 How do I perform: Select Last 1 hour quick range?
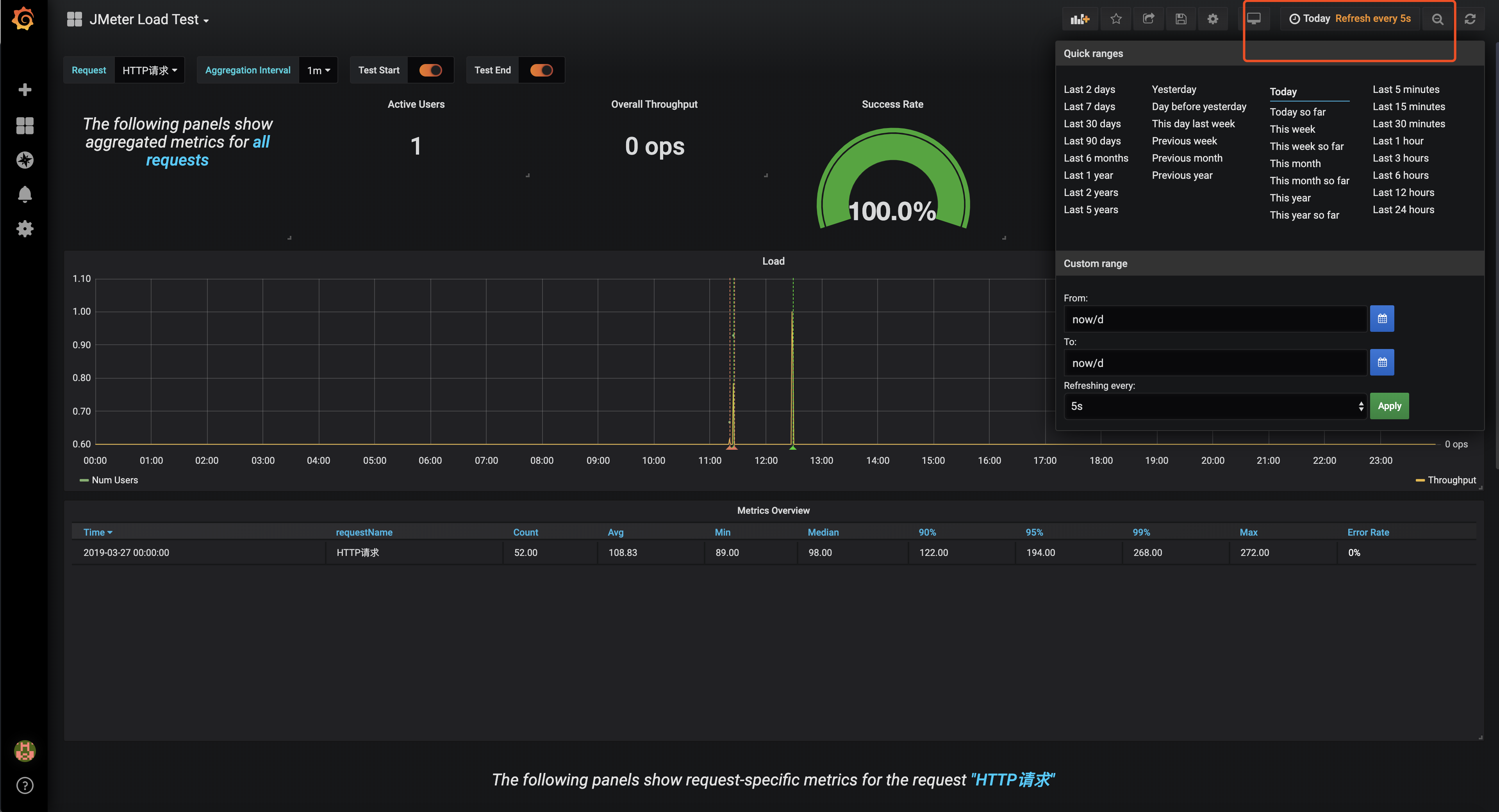point(1398,141)
